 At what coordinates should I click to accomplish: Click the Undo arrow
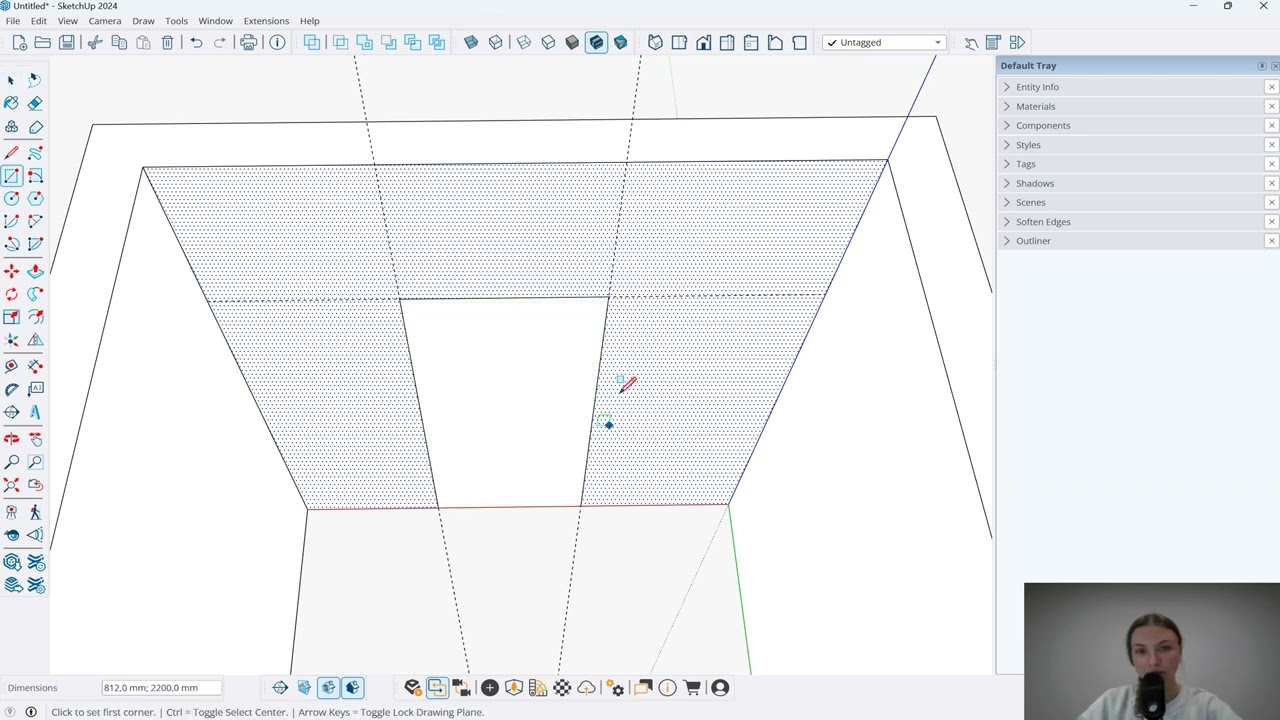pos(196,42)
